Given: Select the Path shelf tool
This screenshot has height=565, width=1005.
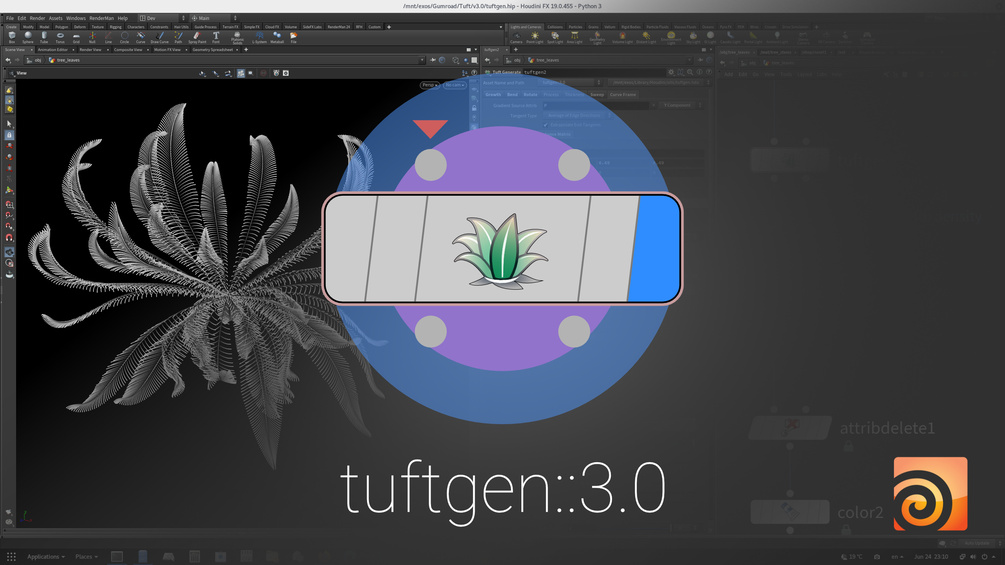Looking at the screenshot, I should [x=178, y=38].
